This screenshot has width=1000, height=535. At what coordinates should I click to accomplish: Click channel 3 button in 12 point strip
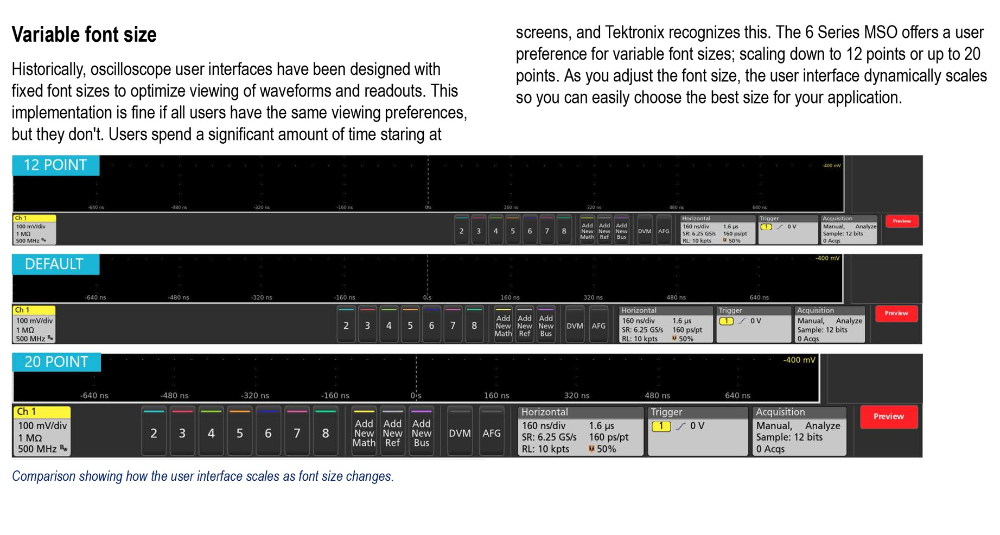click(x=478, y=230)
